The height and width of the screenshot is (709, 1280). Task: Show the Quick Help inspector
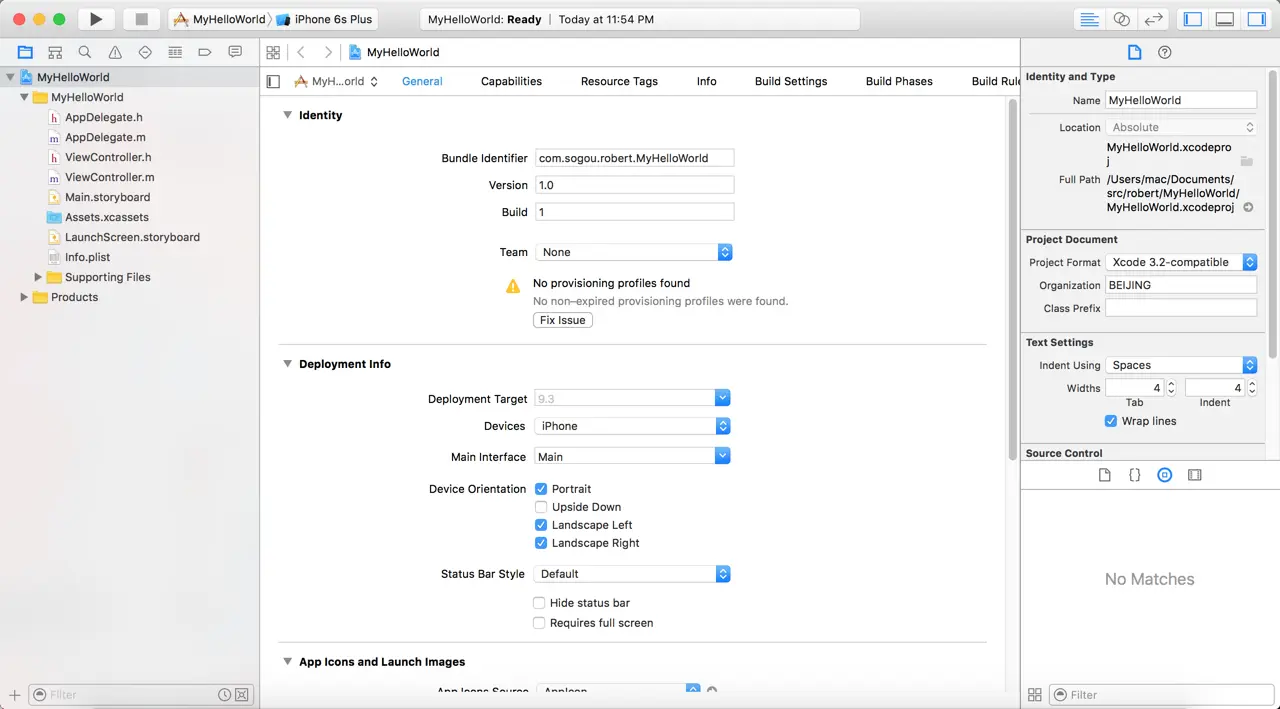[x=1164, y=52]
